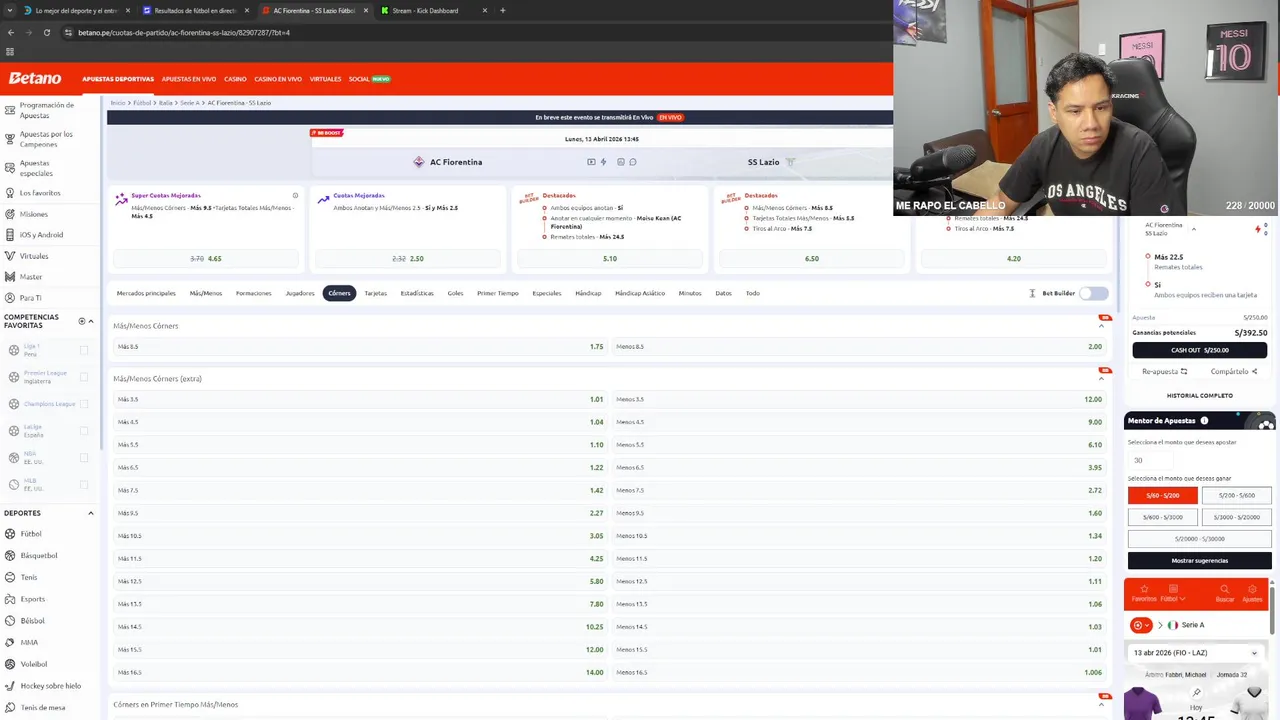Open Los favoritos in sidebar
The height and width of the screenshot is (720, 1280).
(x=40, y=193)
